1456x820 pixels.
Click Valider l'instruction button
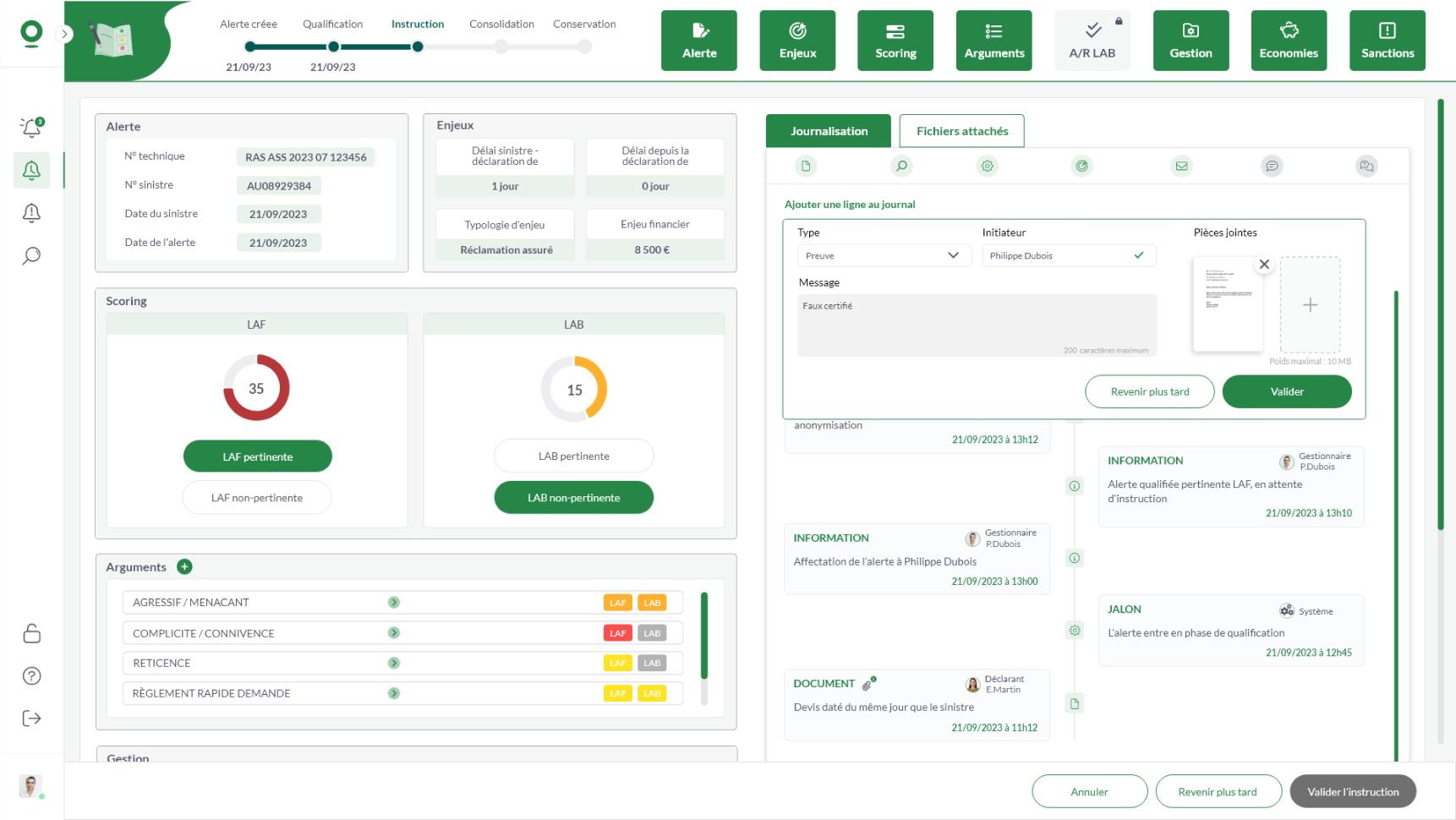(x=1352, y=792)
